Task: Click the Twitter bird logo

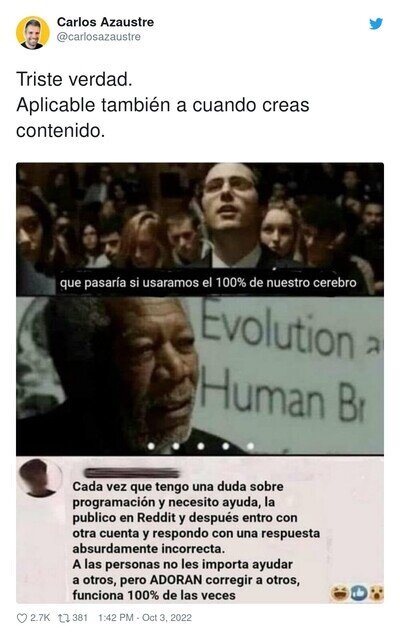Action: [x=376, y=24]
